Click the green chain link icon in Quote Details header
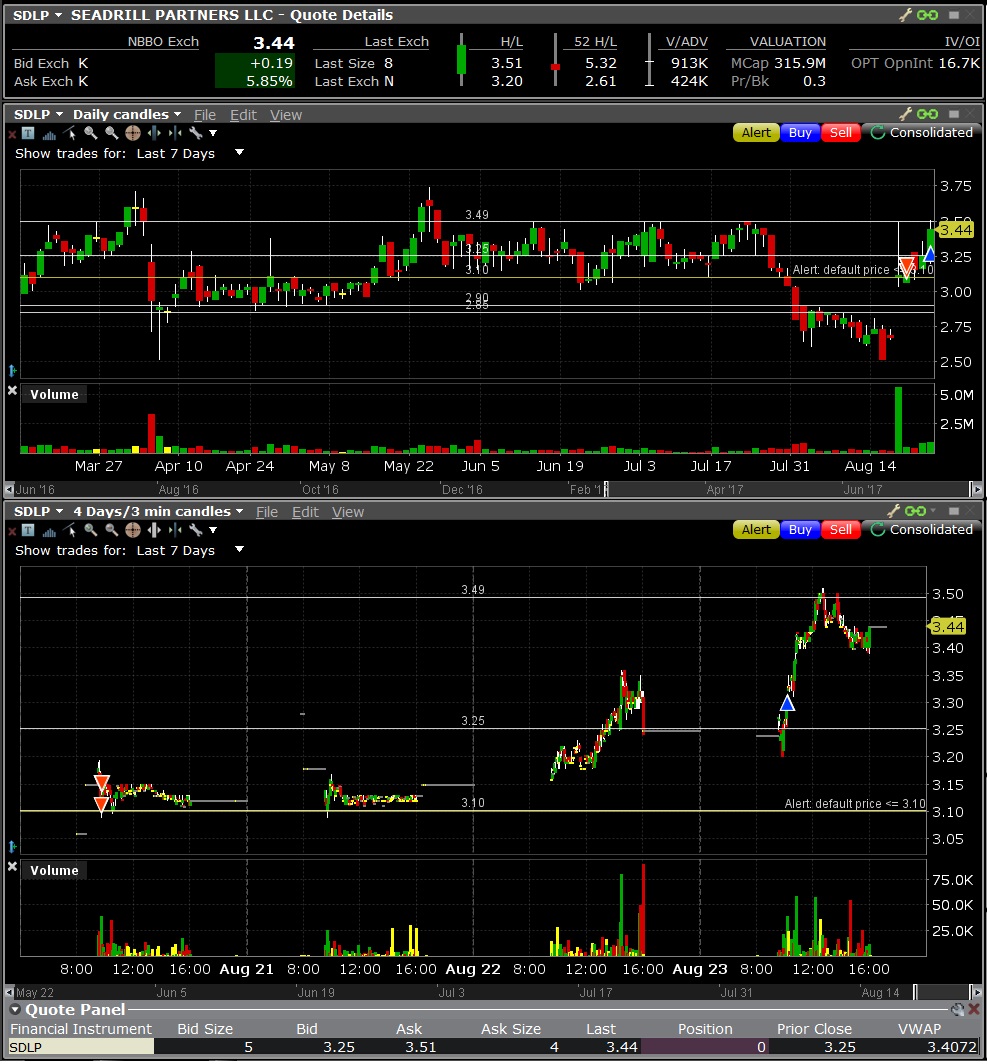This screenshot has height=1064, width=987. pos(927,15)
